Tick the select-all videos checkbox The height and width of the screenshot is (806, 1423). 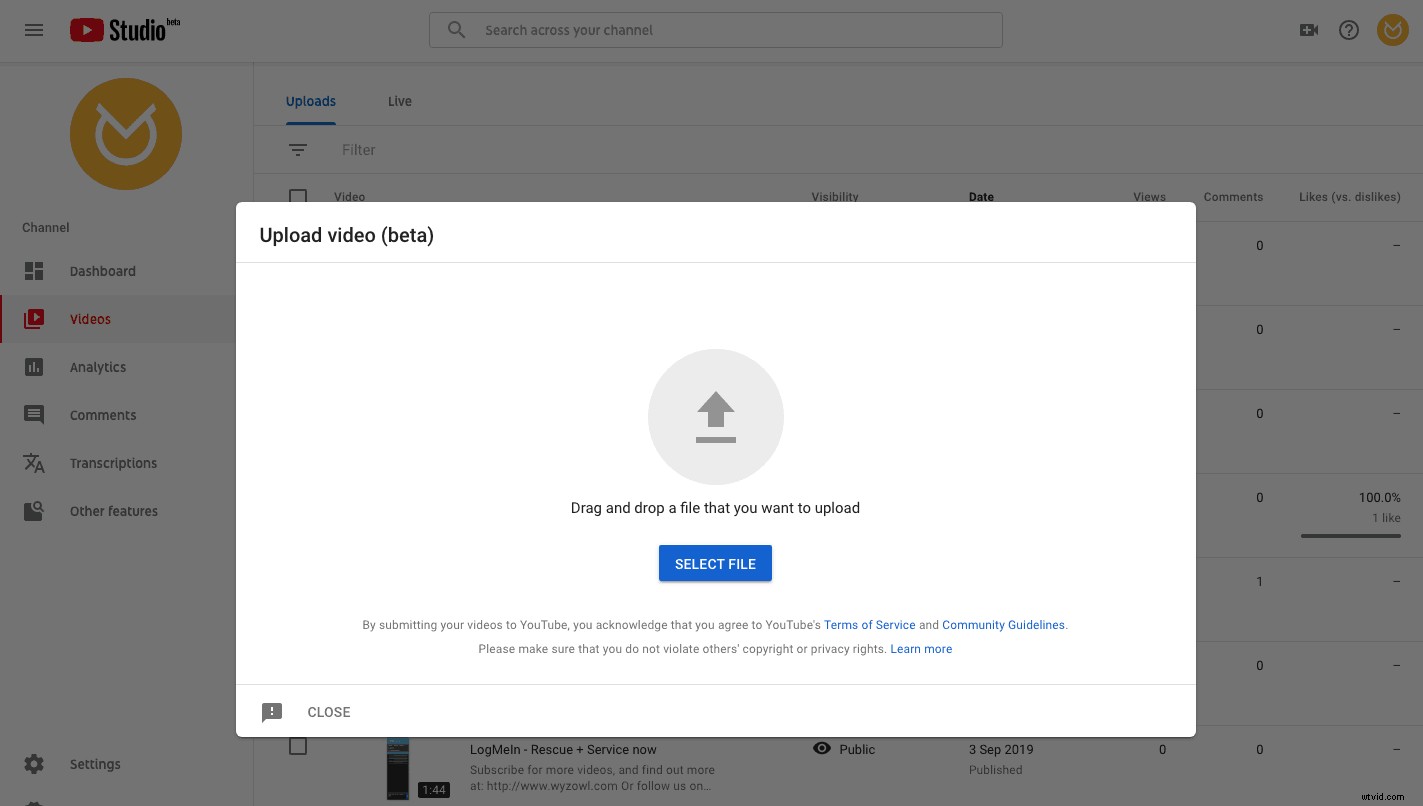(298, 196)
